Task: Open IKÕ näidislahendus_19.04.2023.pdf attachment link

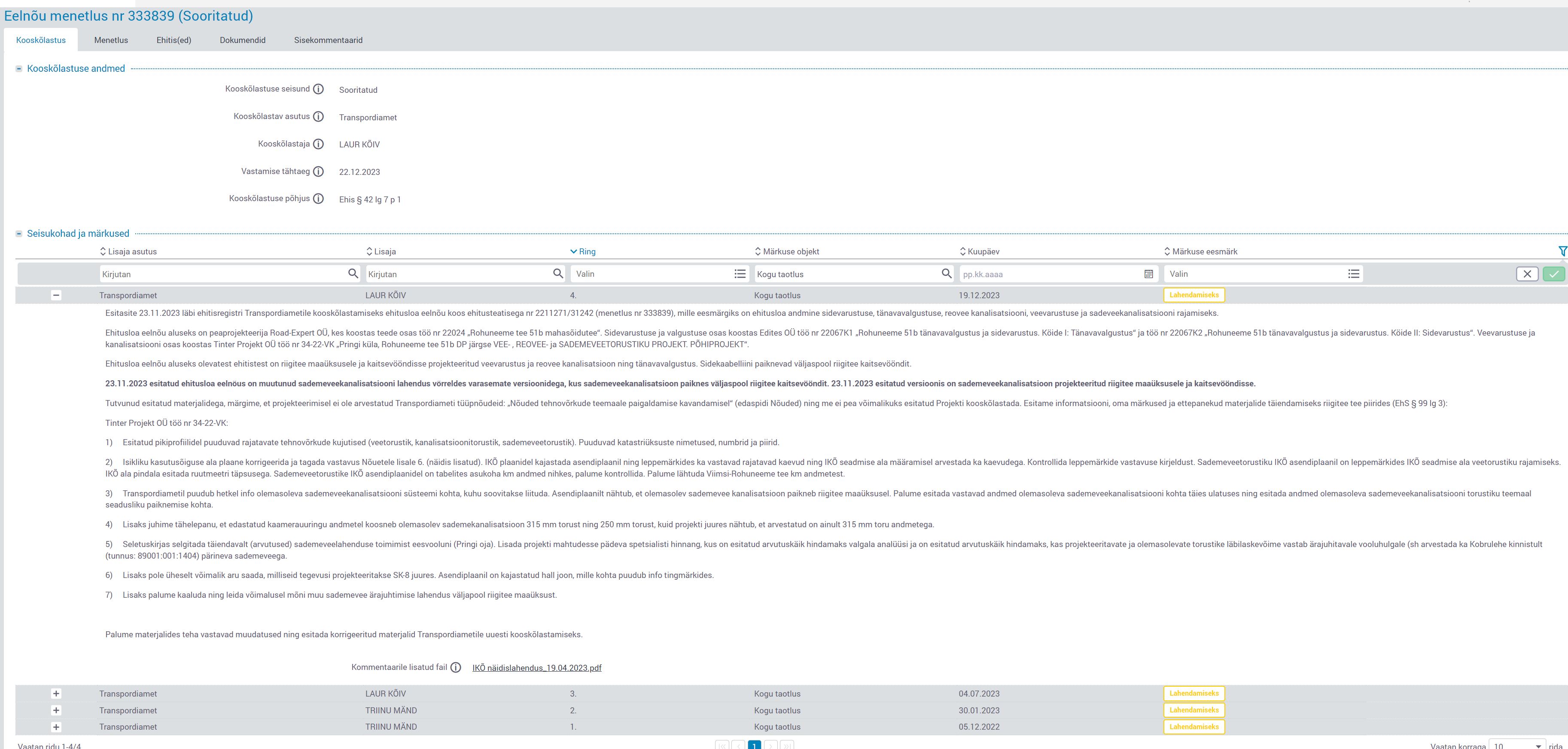Action: (537, 668)
